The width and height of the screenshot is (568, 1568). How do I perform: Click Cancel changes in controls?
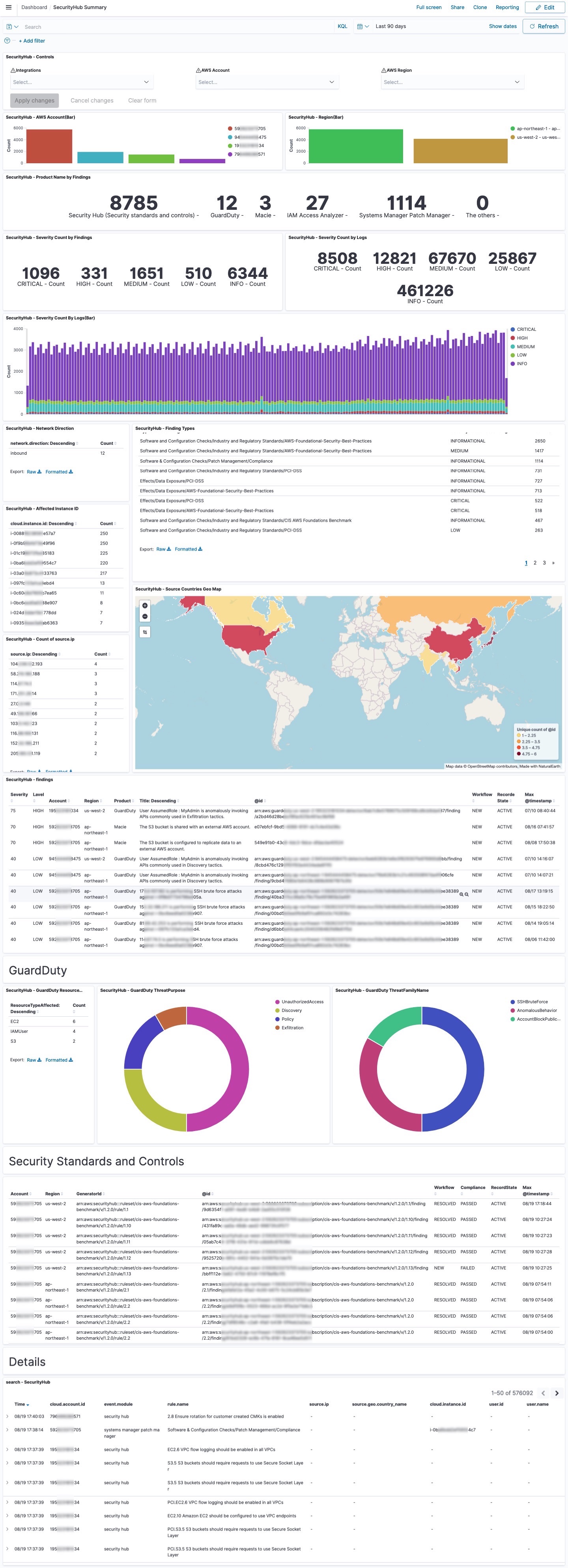(92, 101)
